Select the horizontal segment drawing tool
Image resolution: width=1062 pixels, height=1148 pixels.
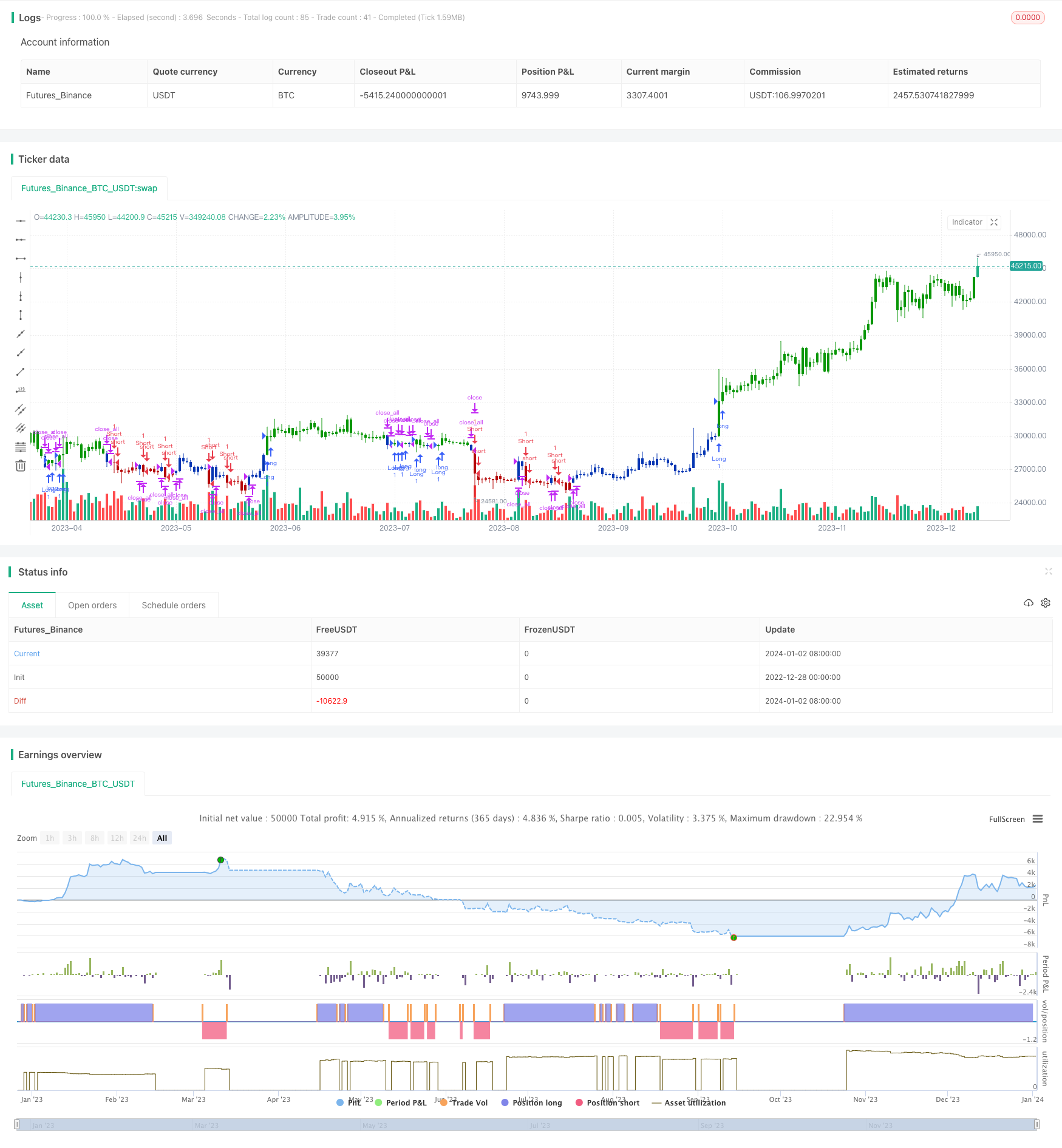point(21,259)
